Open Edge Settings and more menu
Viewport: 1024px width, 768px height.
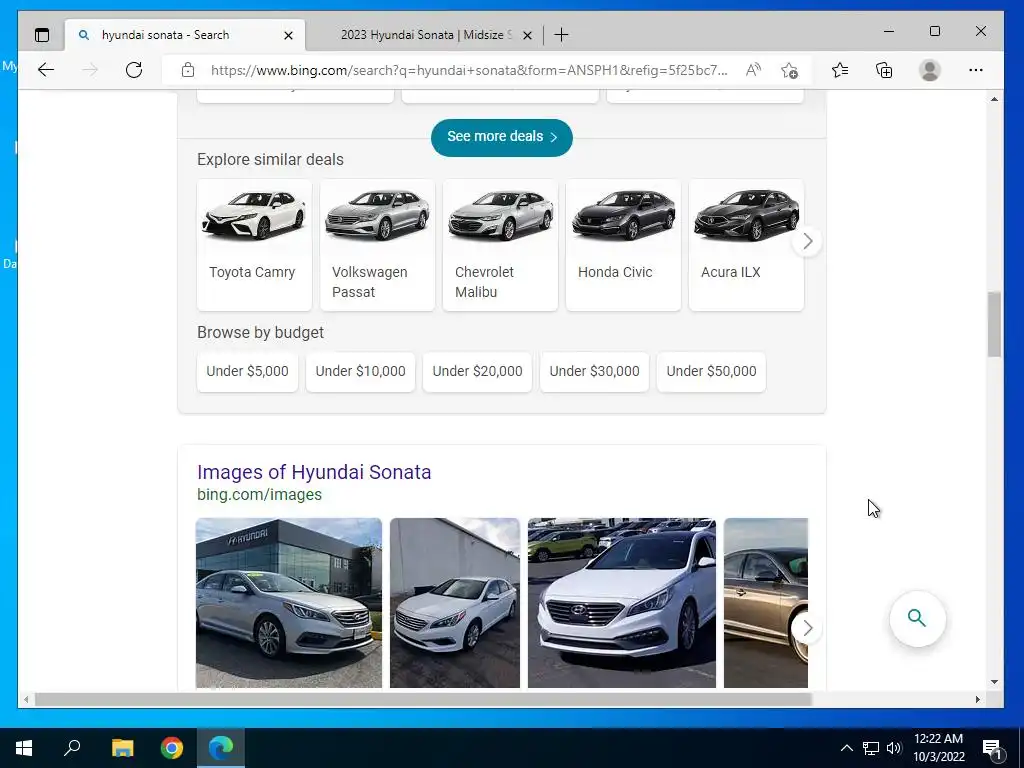click(x=976, y=70)
